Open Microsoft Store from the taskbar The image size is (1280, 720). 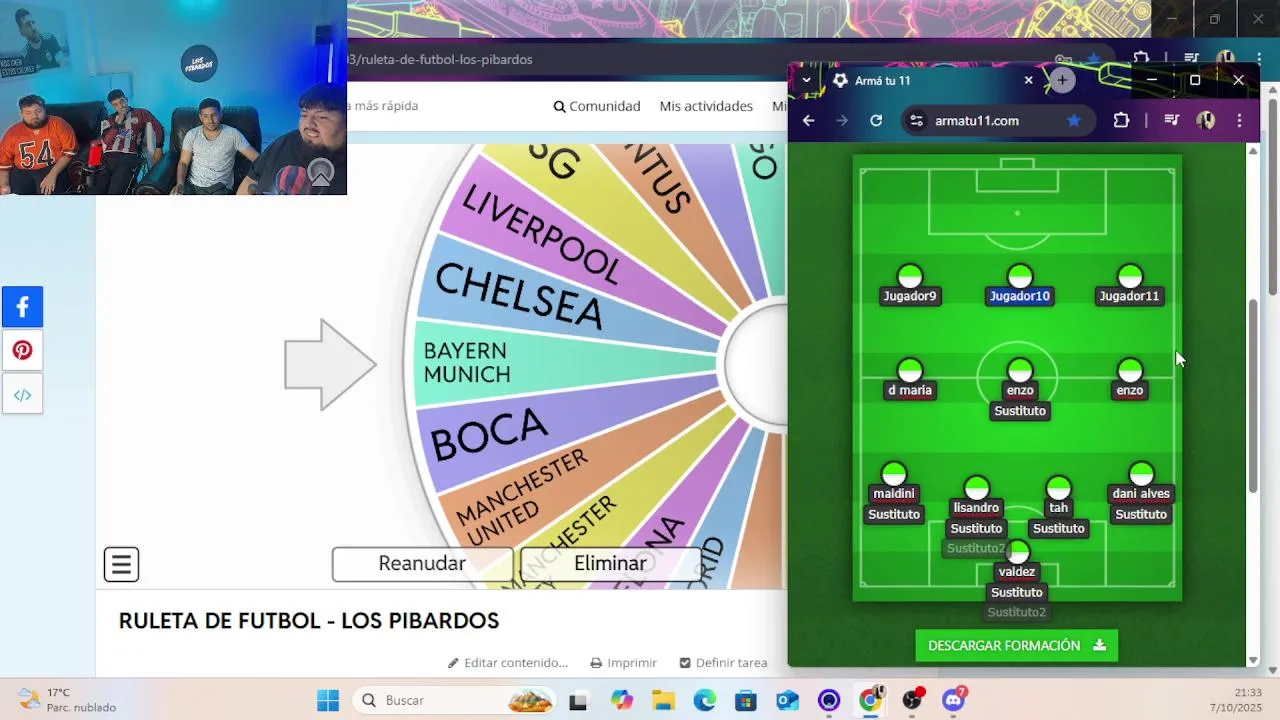[x=746, y=700]
